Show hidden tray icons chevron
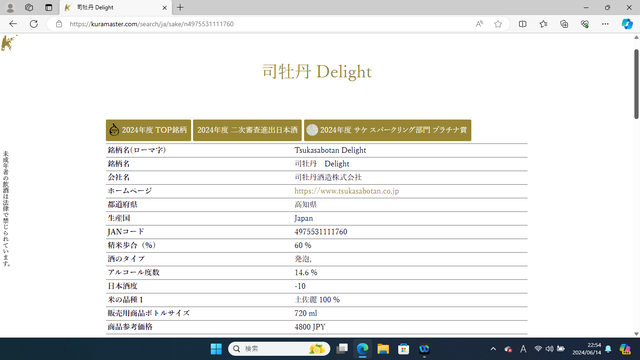The height and width of the screenshot is (360, 640). (493, 349)
